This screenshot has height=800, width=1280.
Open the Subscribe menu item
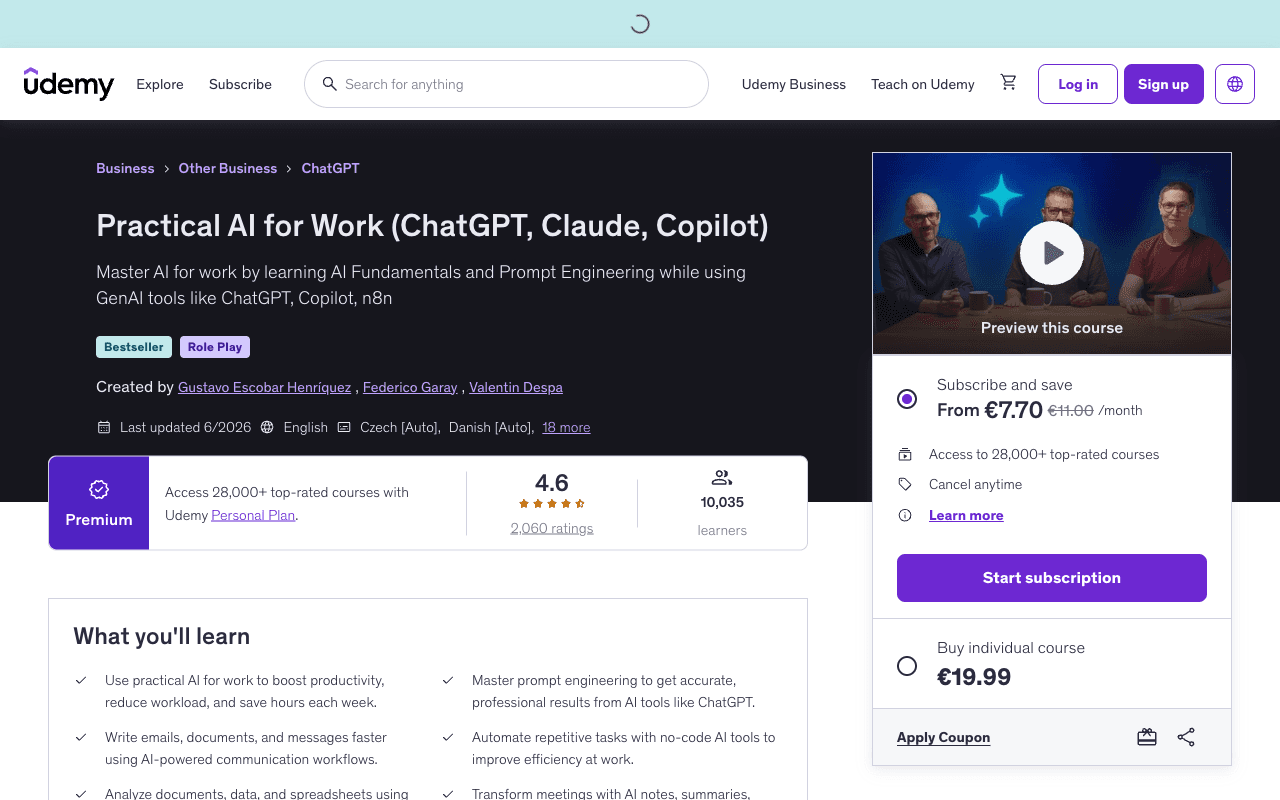pyautogui.click(x=240, y=84)
